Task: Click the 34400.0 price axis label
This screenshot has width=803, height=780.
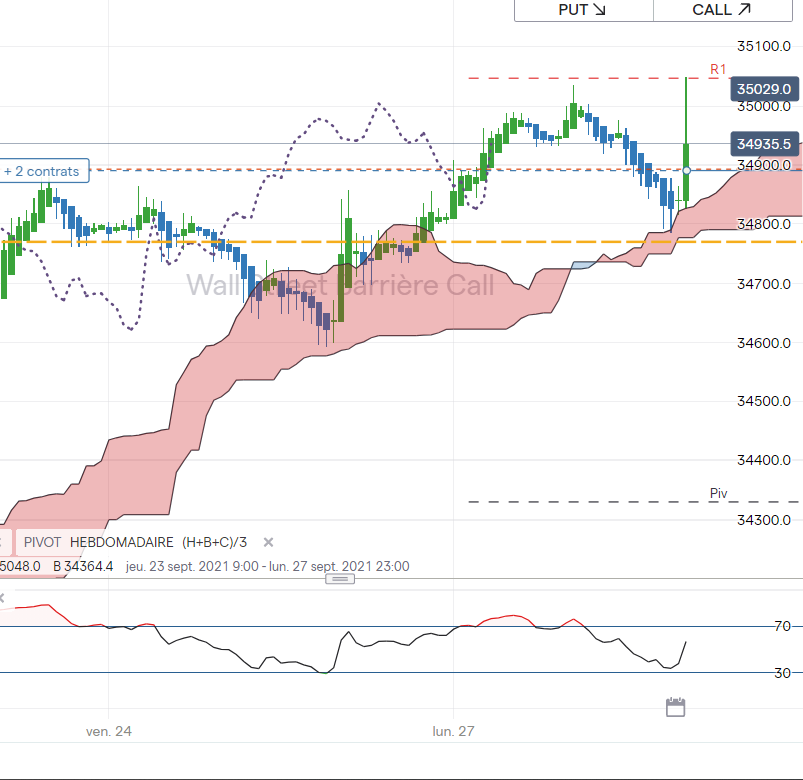Action: click(764, 460)
